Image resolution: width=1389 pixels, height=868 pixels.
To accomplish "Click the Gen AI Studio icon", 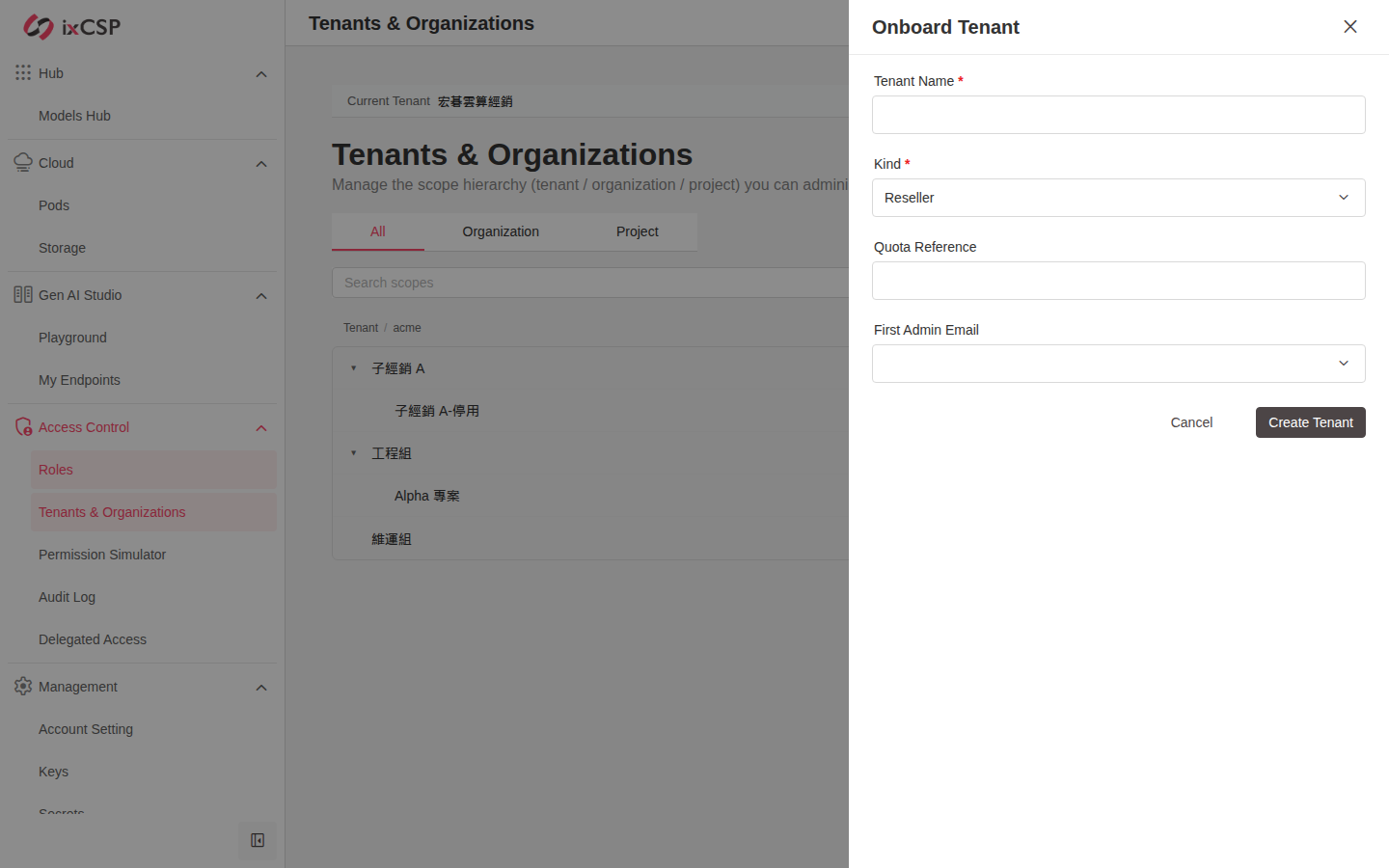I will click(23, 295).
